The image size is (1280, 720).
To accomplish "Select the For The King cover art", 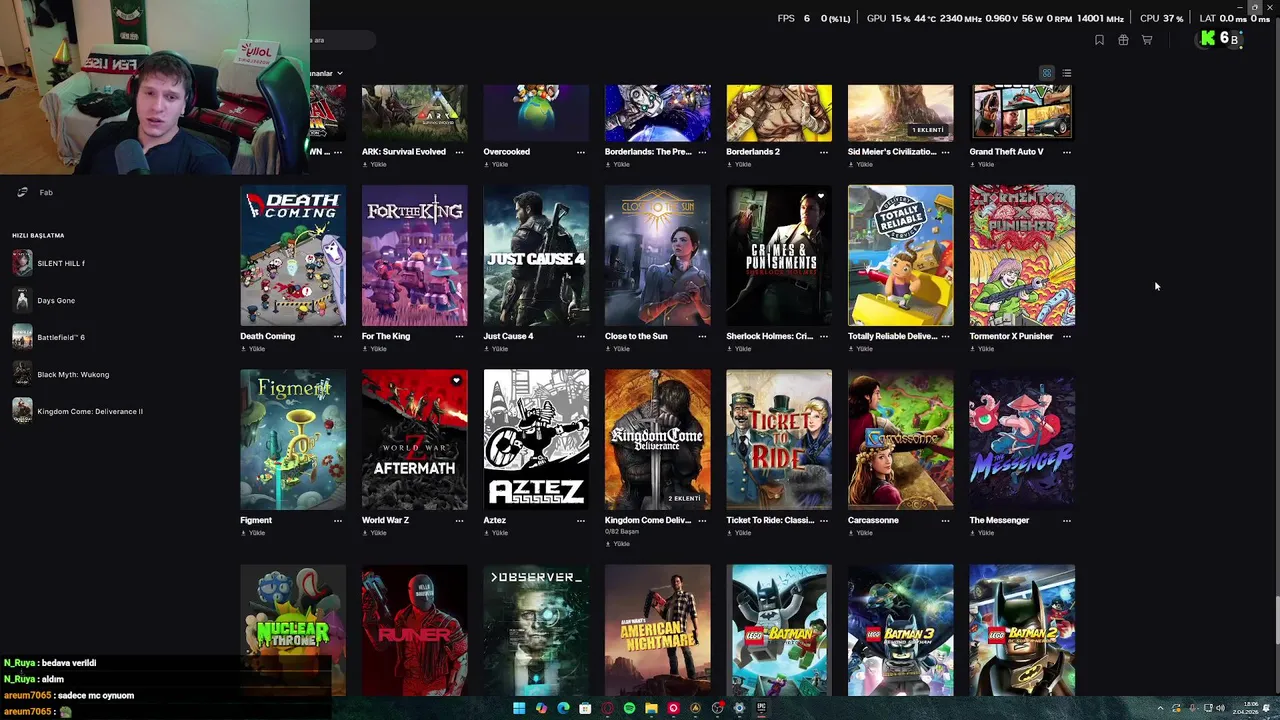I will (414, 255).
